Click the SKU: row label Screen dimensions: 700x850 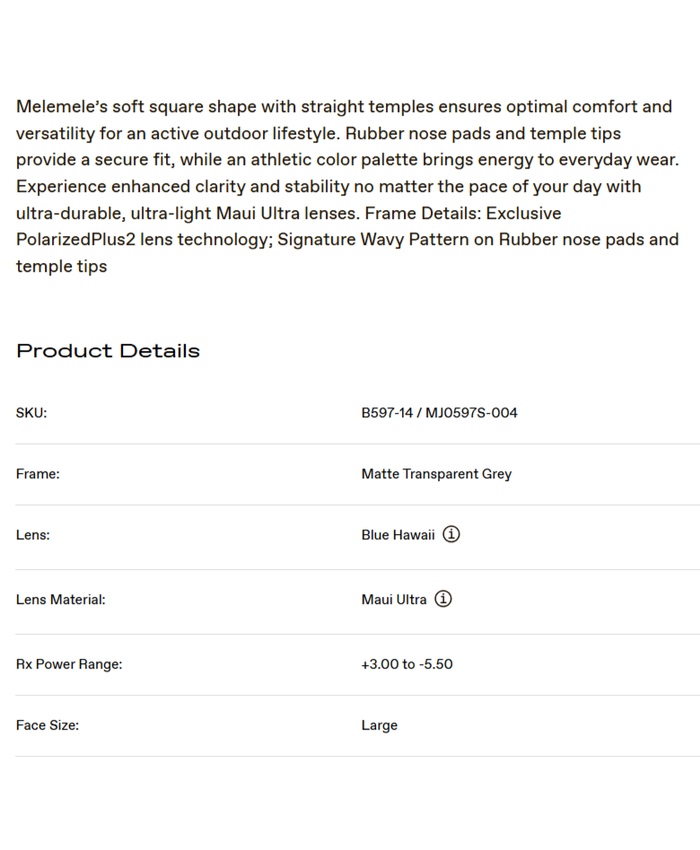[x=31, y=413]
